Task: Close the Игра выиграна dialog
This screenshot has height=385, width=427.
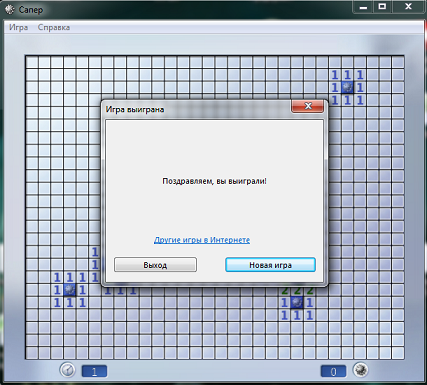Action: (308, 106)
